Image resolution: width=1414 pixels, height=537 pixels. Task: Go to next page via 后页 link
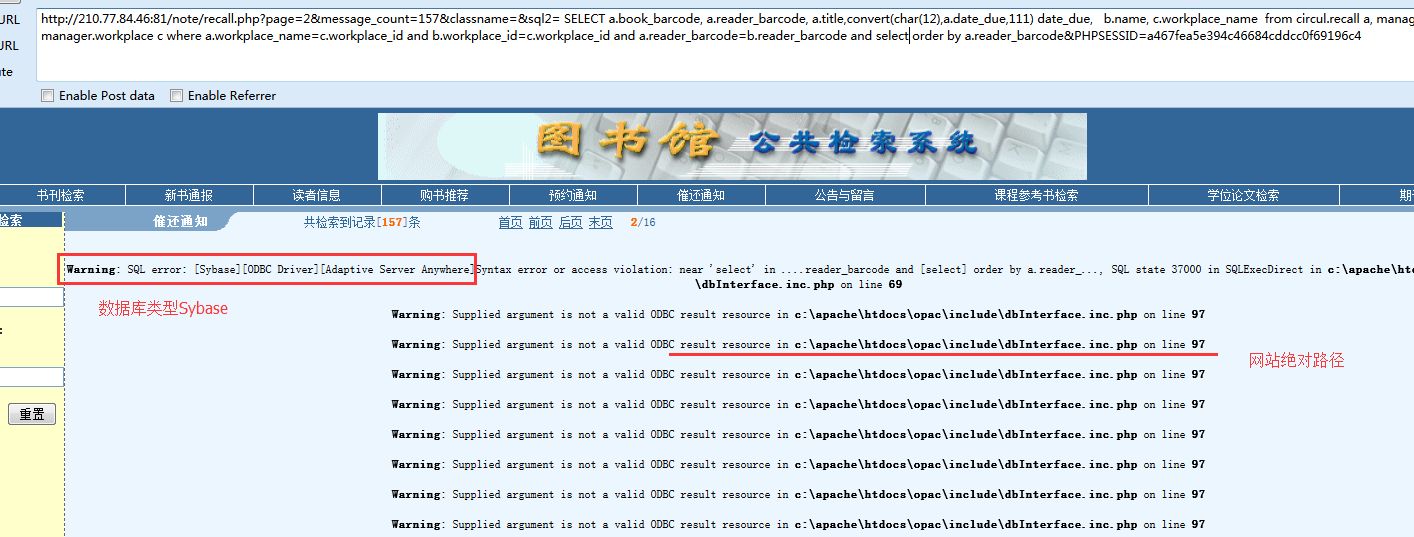(x=571, y=222)
